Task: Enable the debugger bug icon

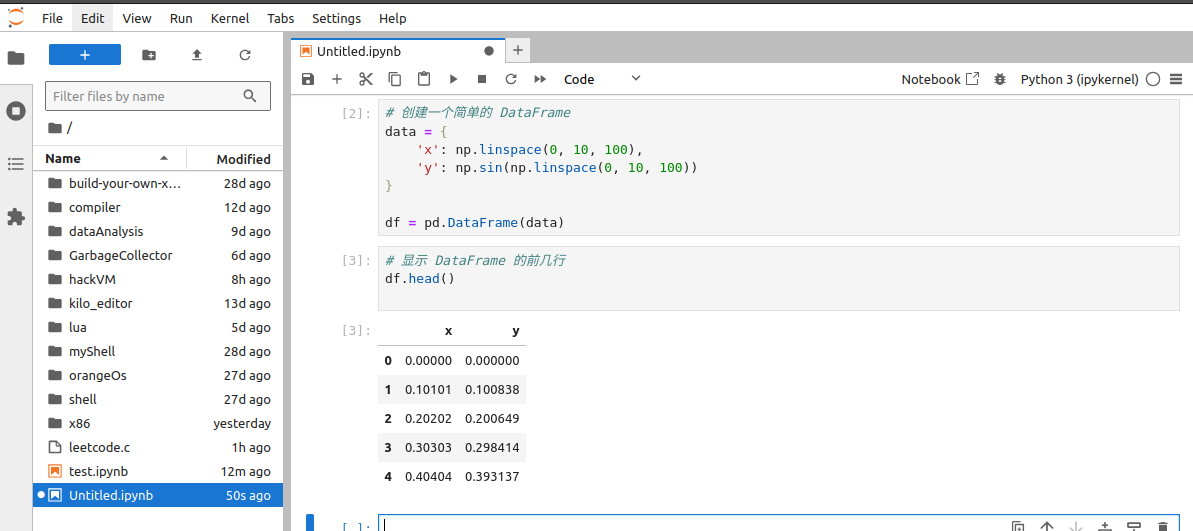Action: point(1001,79)
